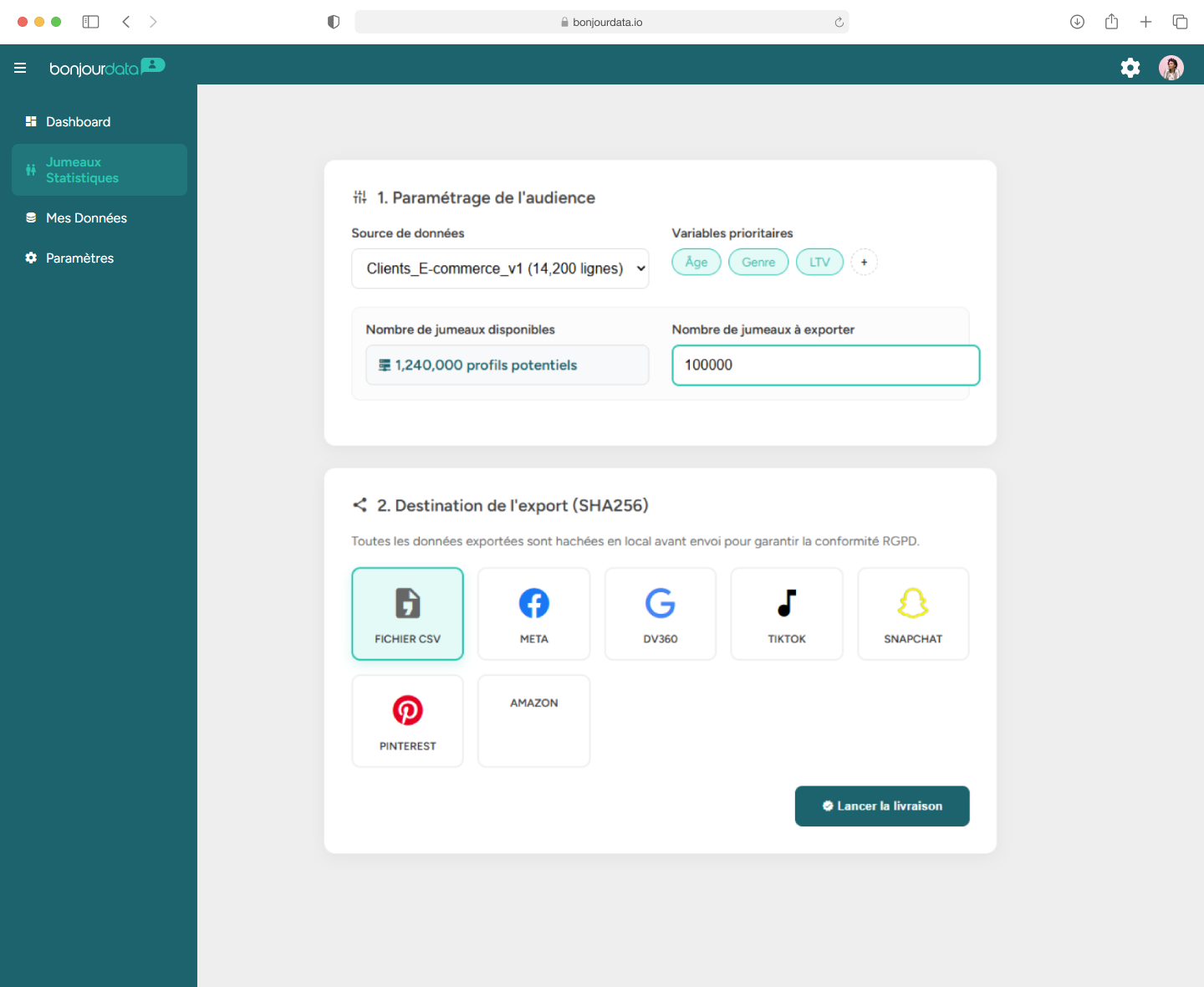
Task: Open Mes Données in sidebar
Action: 86,218
